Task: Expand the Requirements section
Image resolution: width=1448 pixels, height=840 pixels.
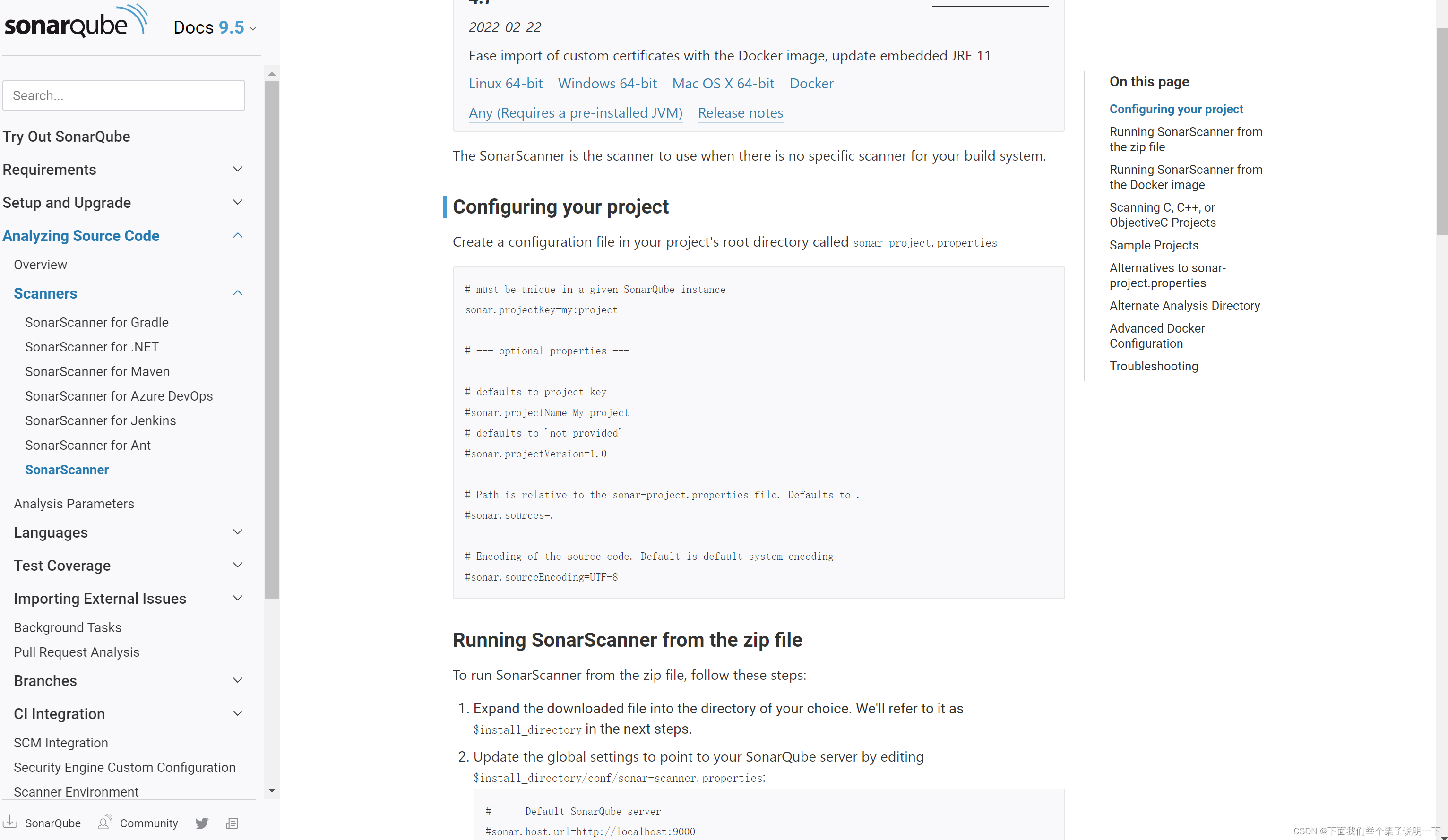Action: click(x=238, y=170)
